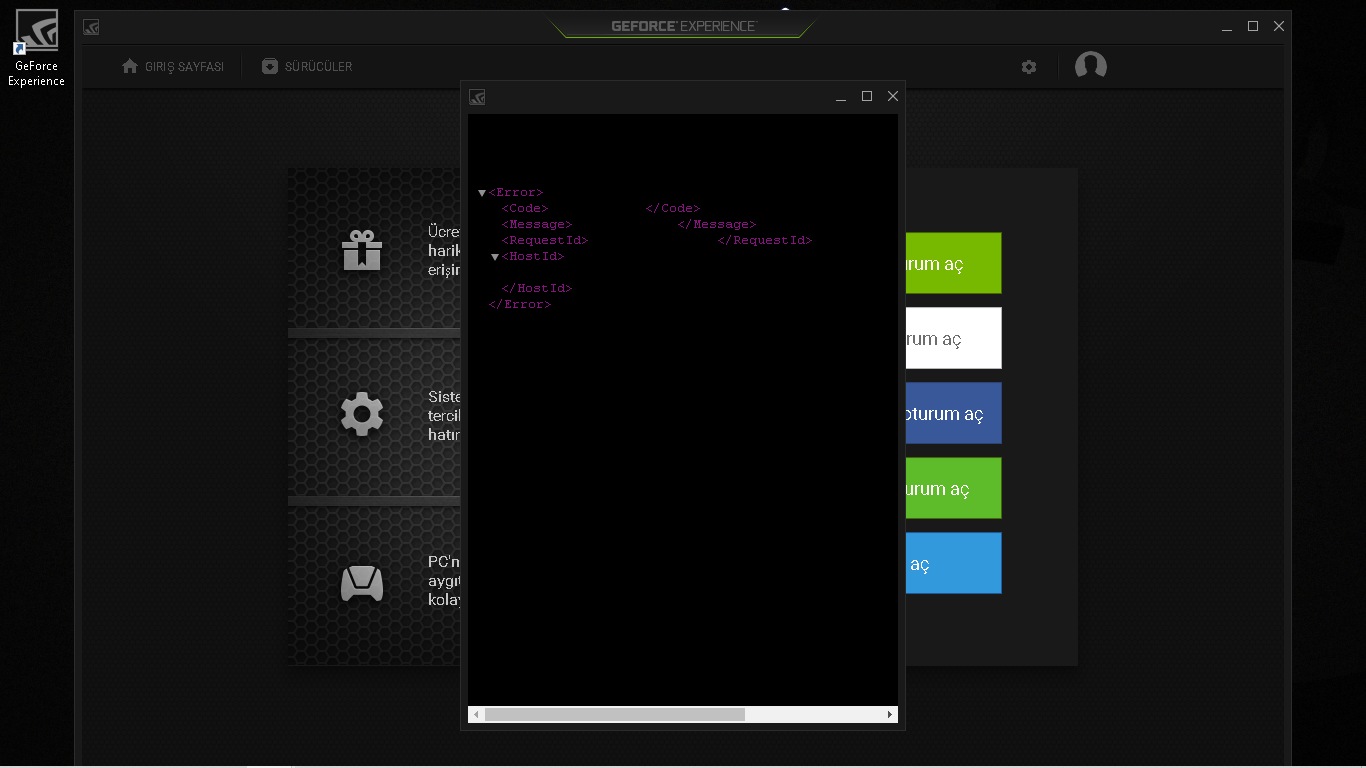Click the SHIELD controller icon in left panel
Screen dimensions: 1366x768
362,583
